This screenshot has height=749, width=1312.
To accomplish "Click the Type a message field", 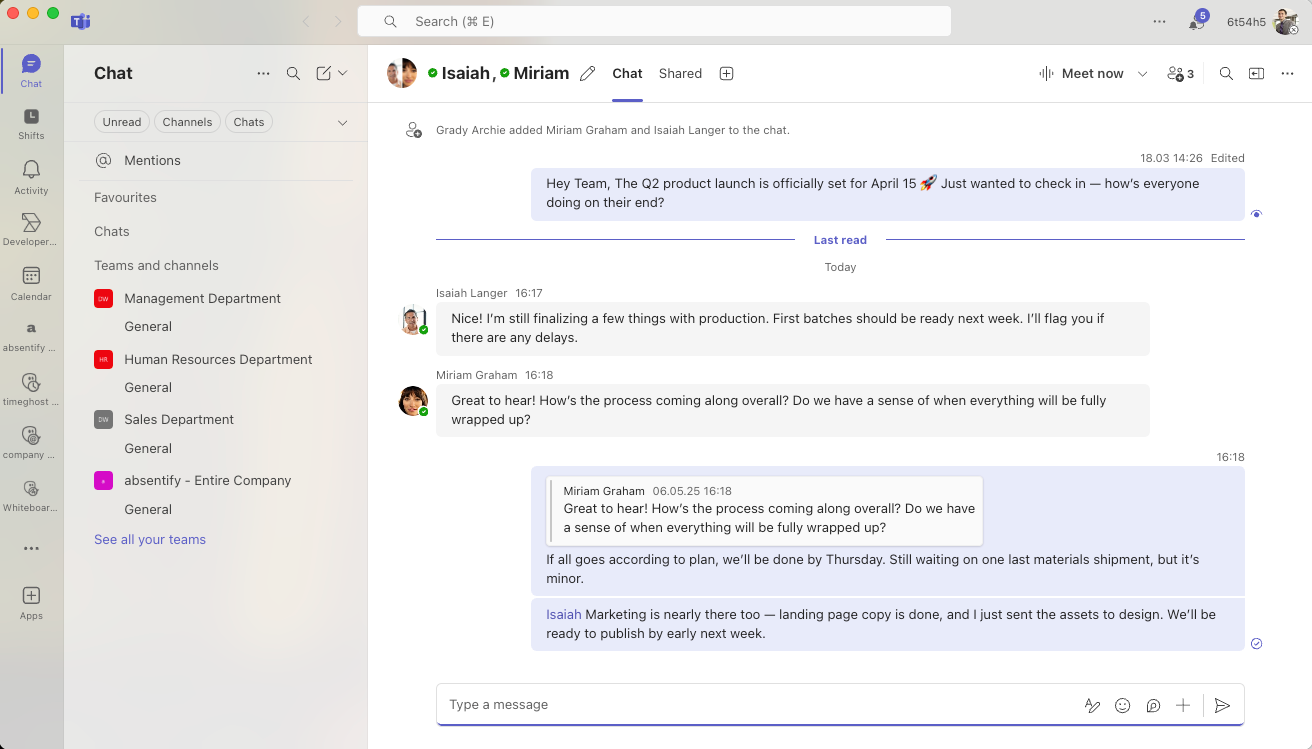I will (760, 705).
